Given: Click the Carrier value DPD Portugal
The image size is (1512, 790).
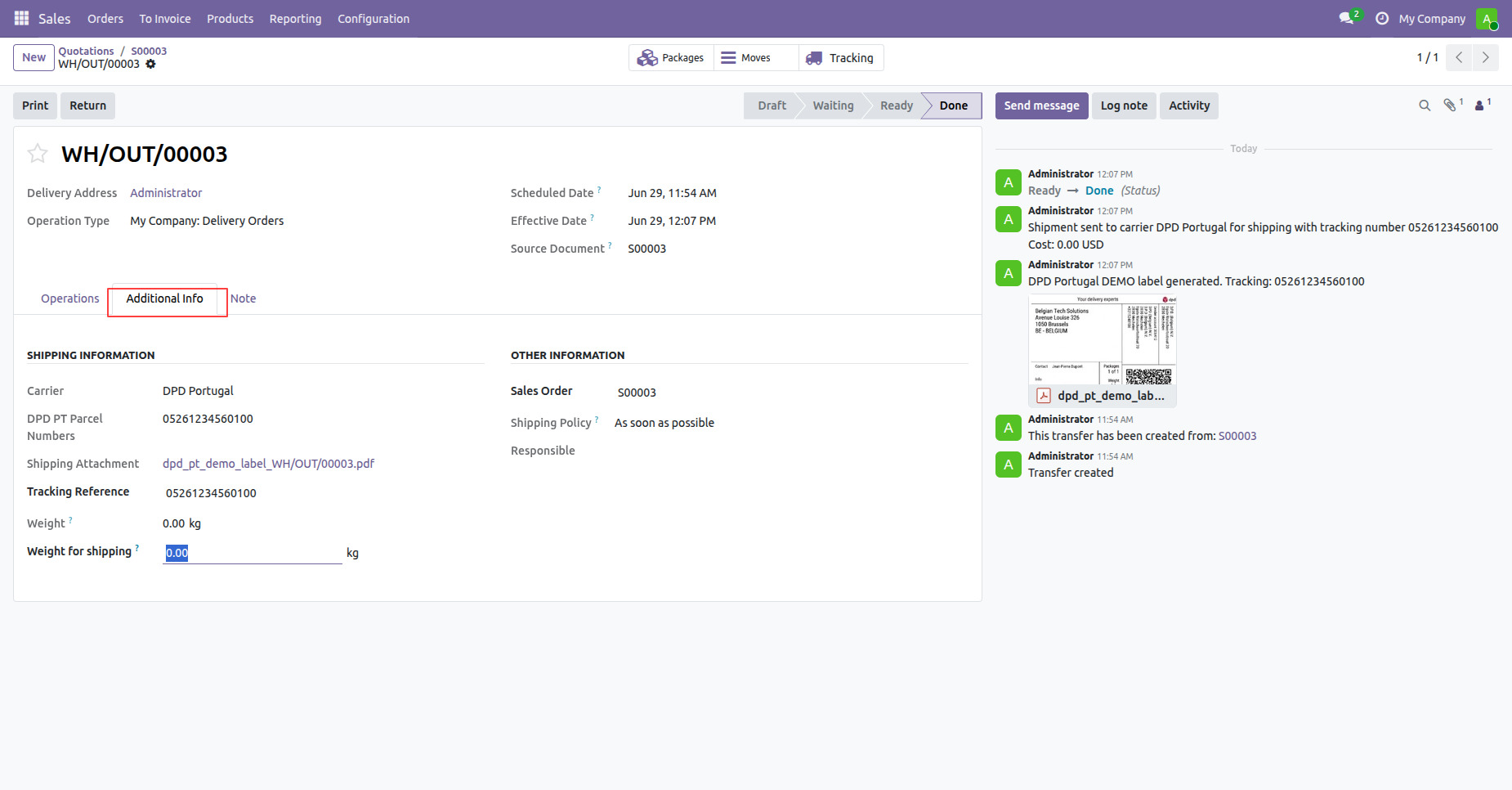Looking at the screenshot, I should coord(198,391).
